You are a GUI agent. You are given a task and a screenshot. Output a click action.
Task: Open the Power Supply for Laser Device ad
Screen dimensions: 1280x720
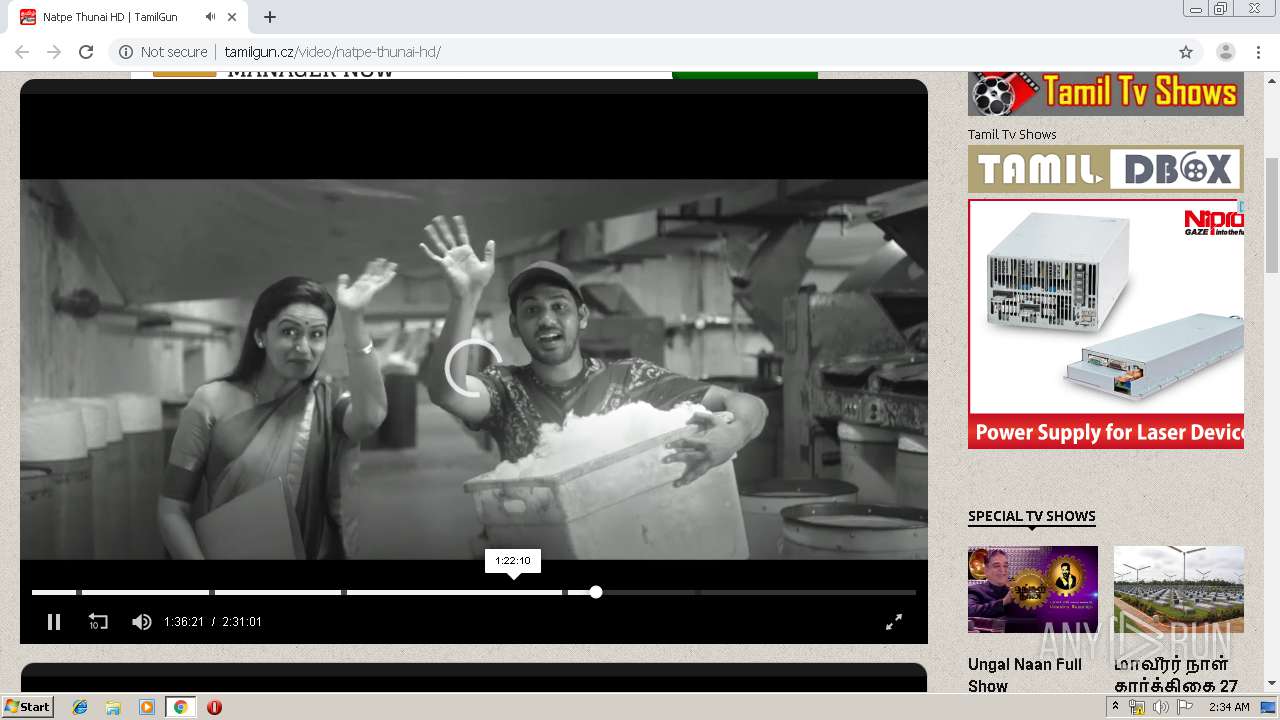[x=1106, y=324]
